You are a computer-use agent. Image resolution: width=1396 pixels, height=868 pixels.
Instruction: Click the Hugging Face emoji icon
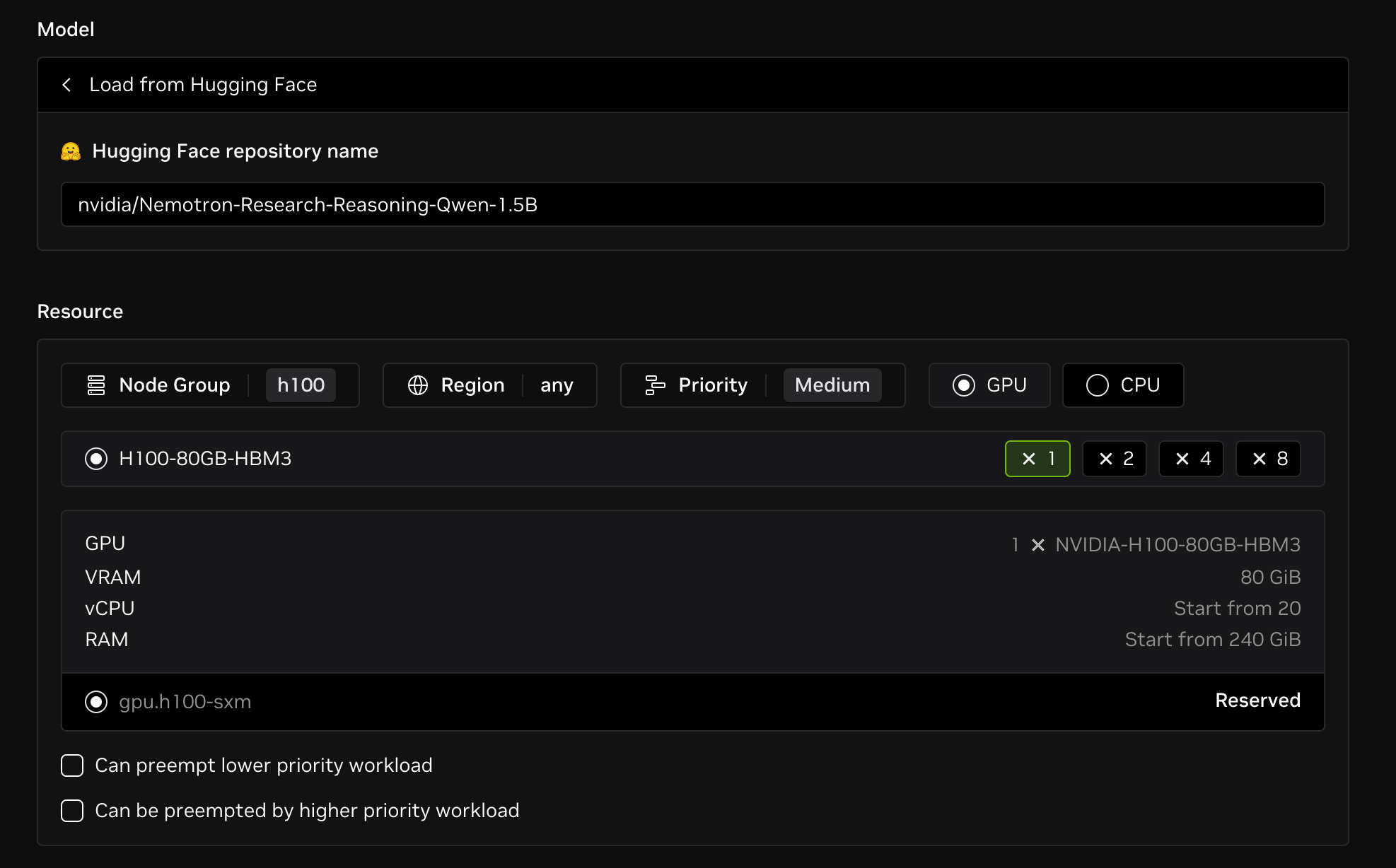click(71, 151)
